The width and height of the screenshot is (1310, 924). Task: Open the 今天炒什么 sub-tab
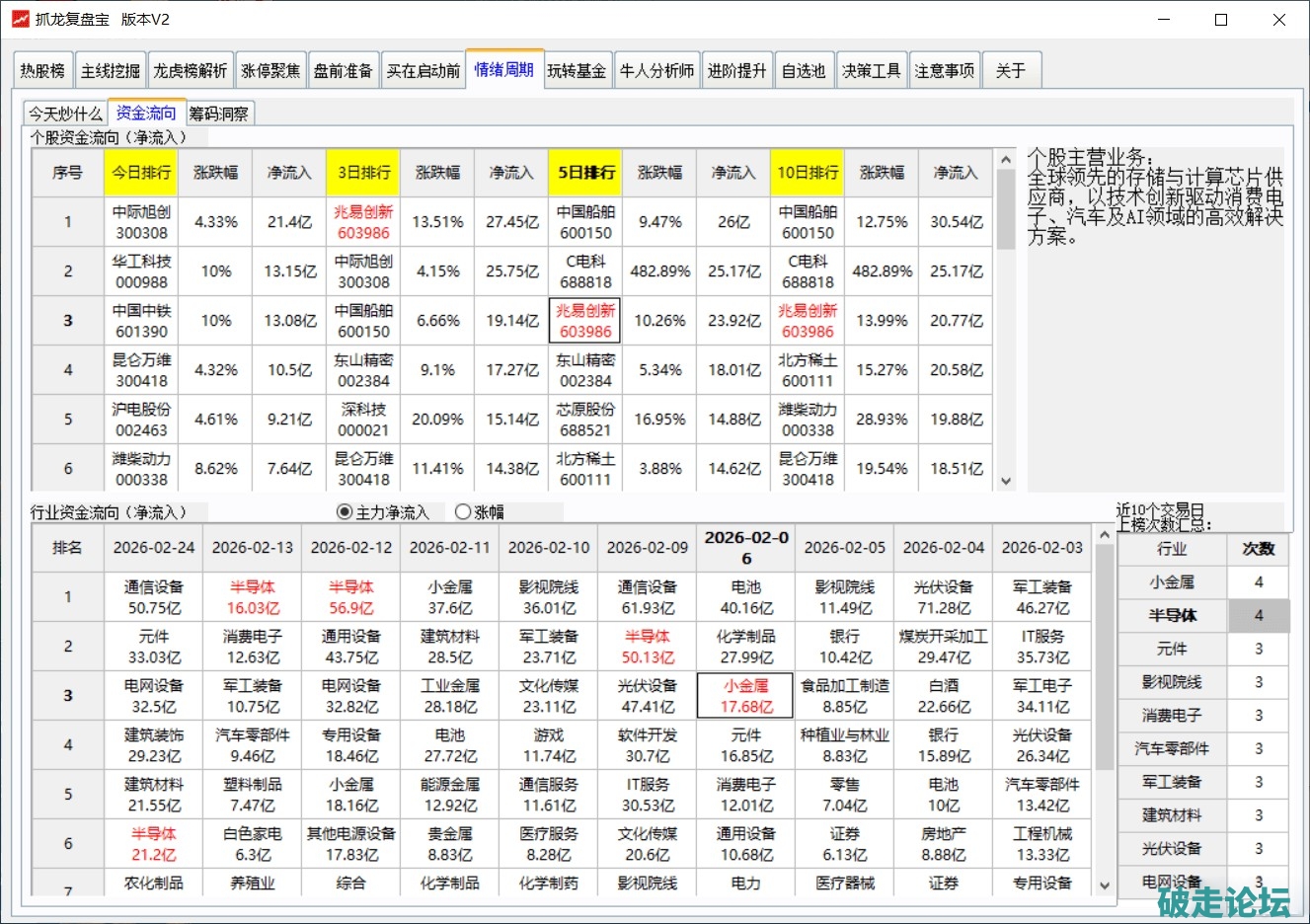click(x=65, y=114)
